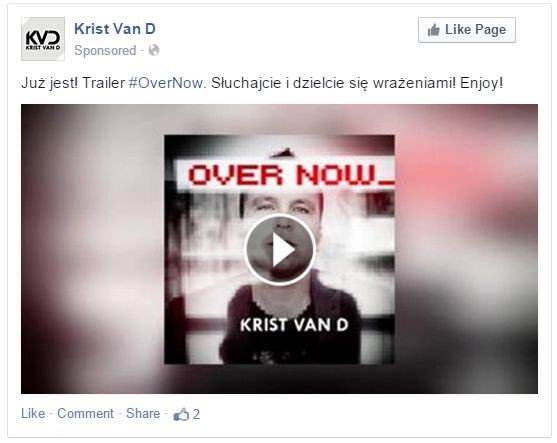This screenshot has height=443, width=557.
Task: Open the Krist Van D page name link
Action: (115, 29)
